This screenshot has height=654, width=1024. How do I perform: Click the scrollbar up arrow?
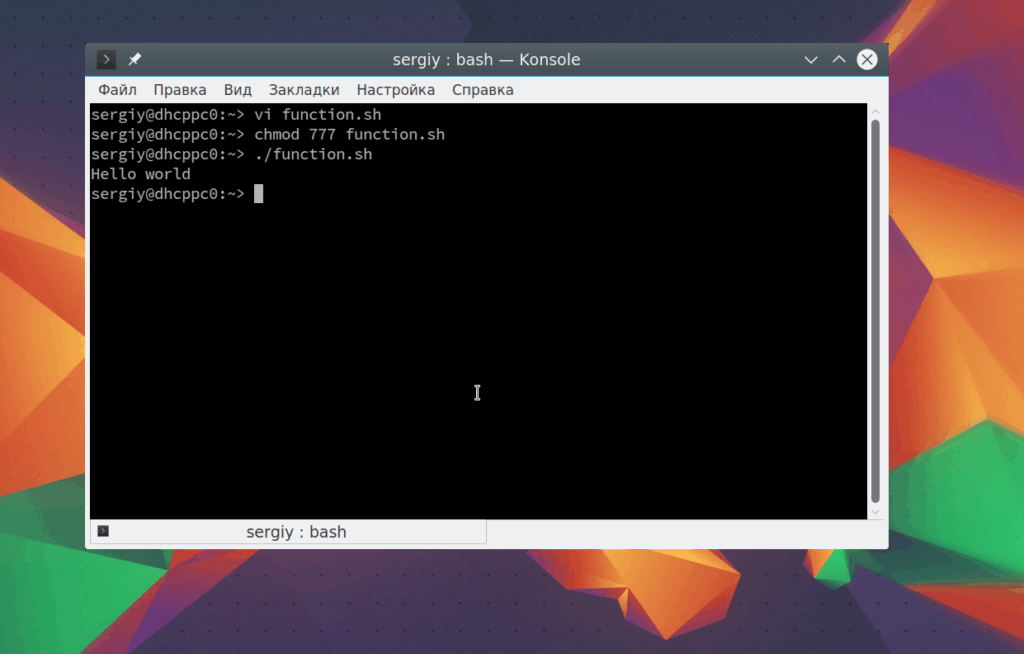[x=875, y=112]
